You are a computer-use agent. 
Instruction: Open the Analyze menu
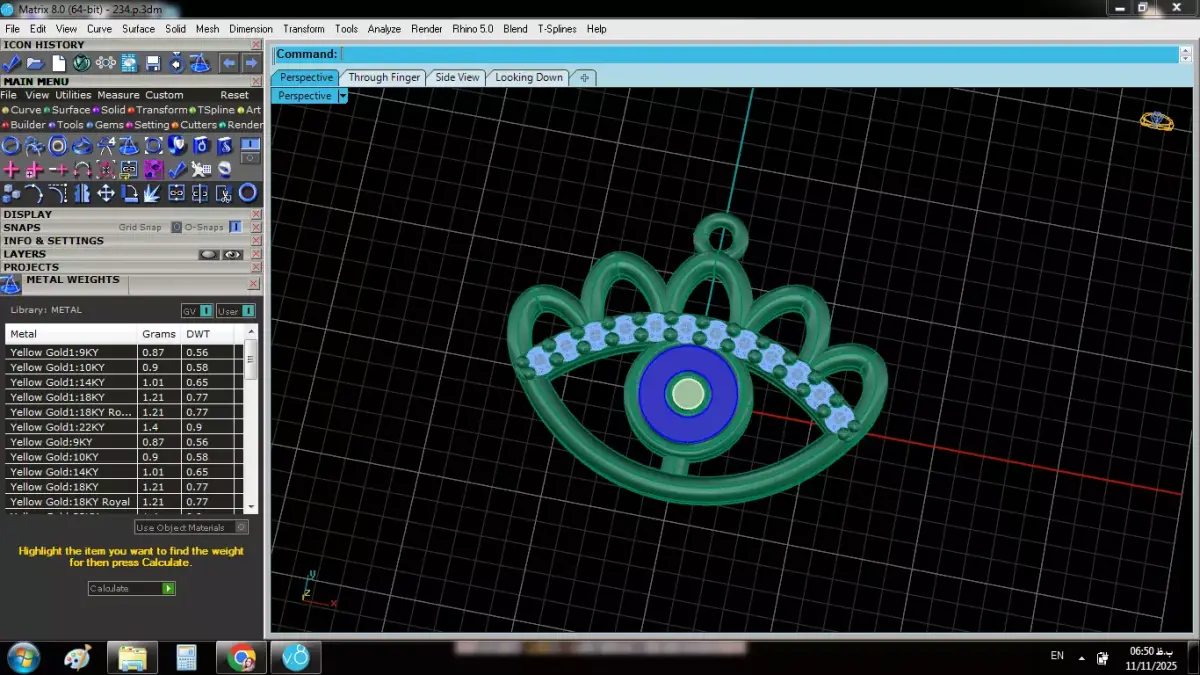384,29
